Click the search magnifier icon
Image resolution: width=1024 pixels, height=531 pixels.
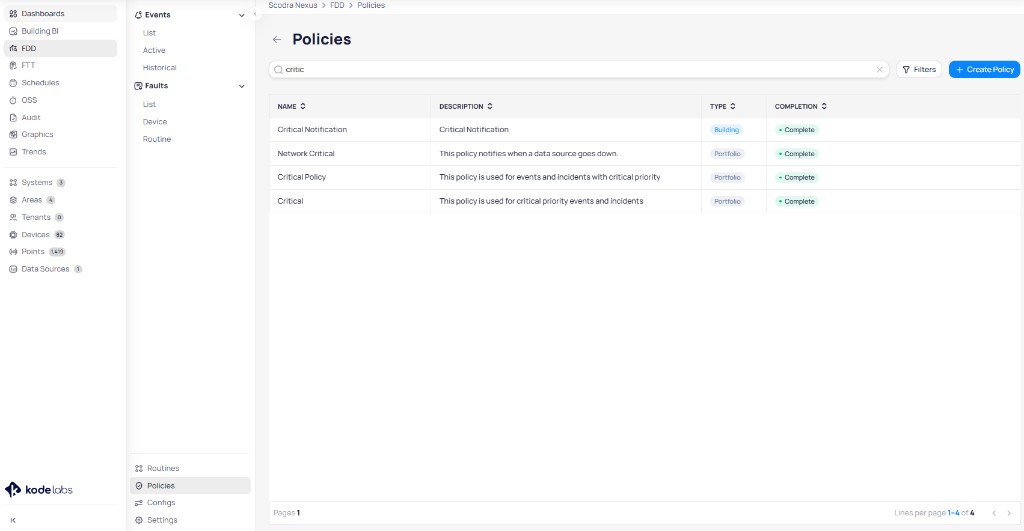tap(278, 69)
